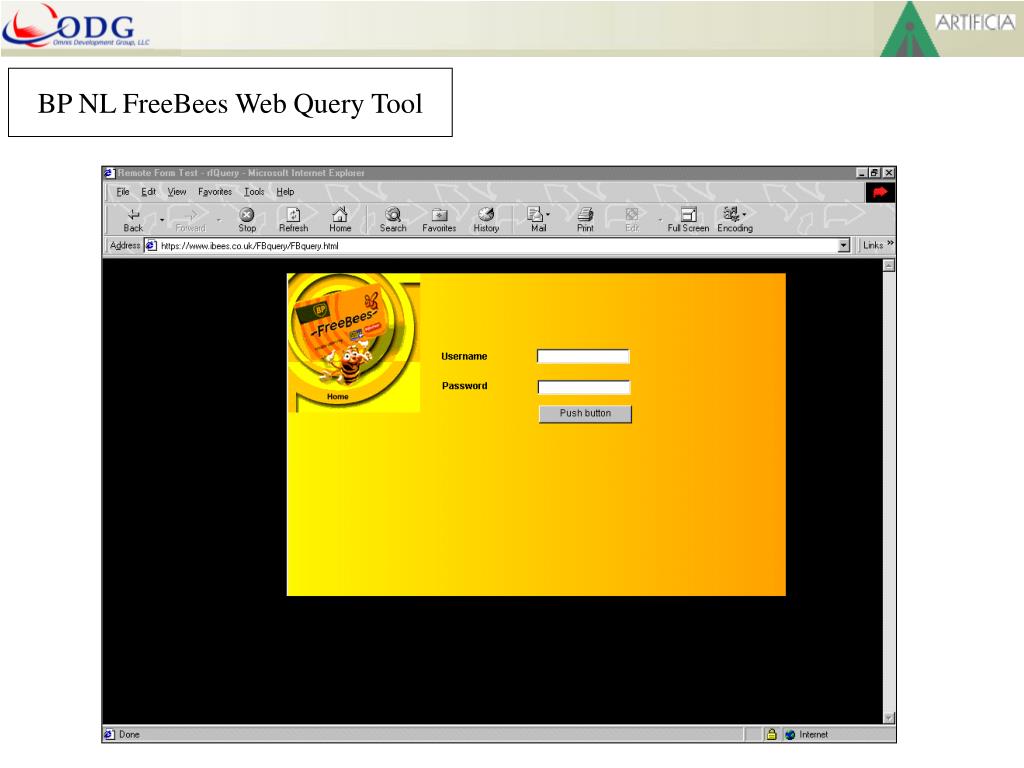The image size is (1024, 768).
Task: Click the IE logo in window title bar
Action: click(109, 173)
